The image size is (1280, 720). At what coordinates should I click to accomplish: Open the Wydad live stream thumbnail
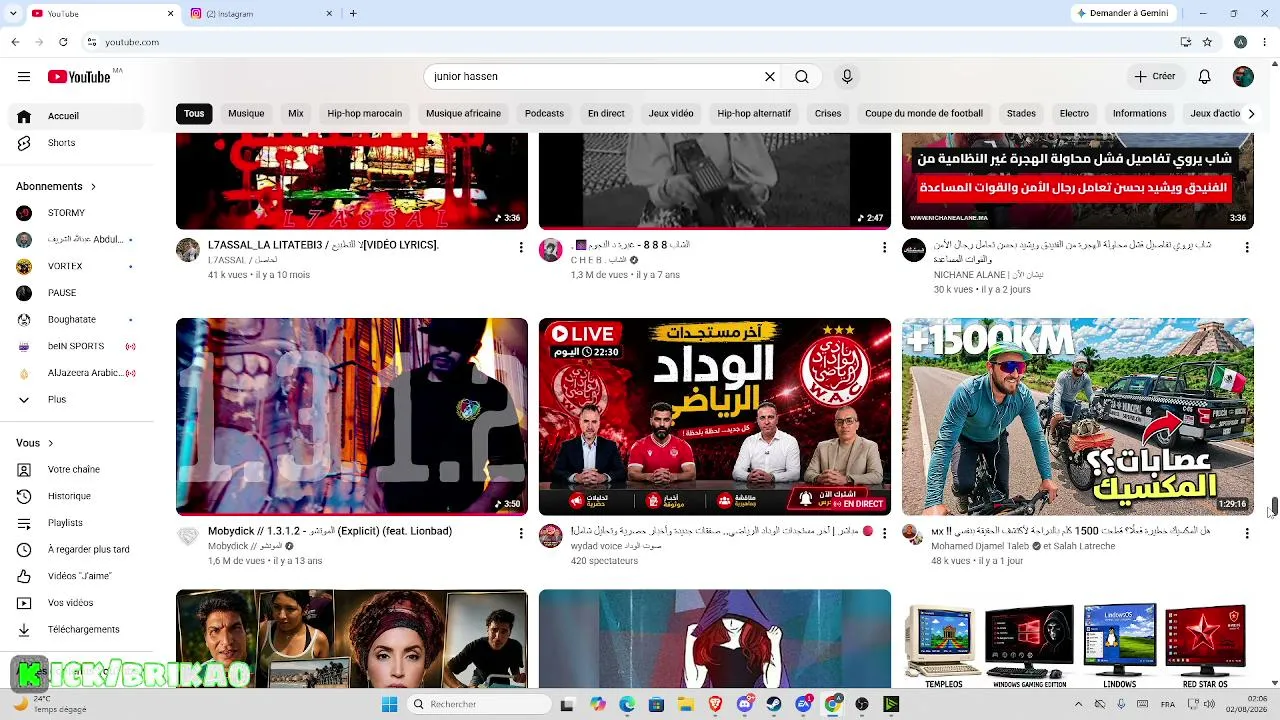click(715, 417)
